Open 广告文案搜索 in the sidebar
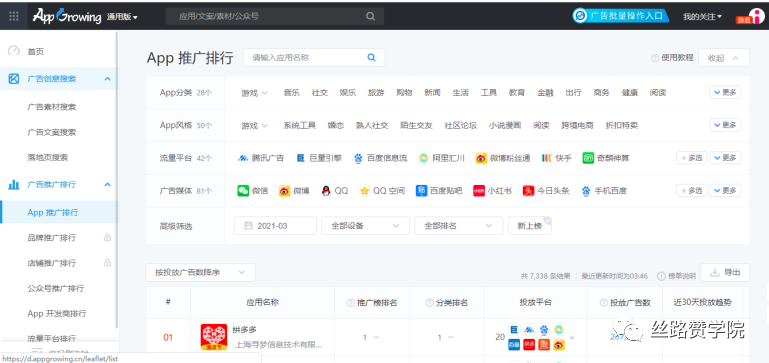 51,132
